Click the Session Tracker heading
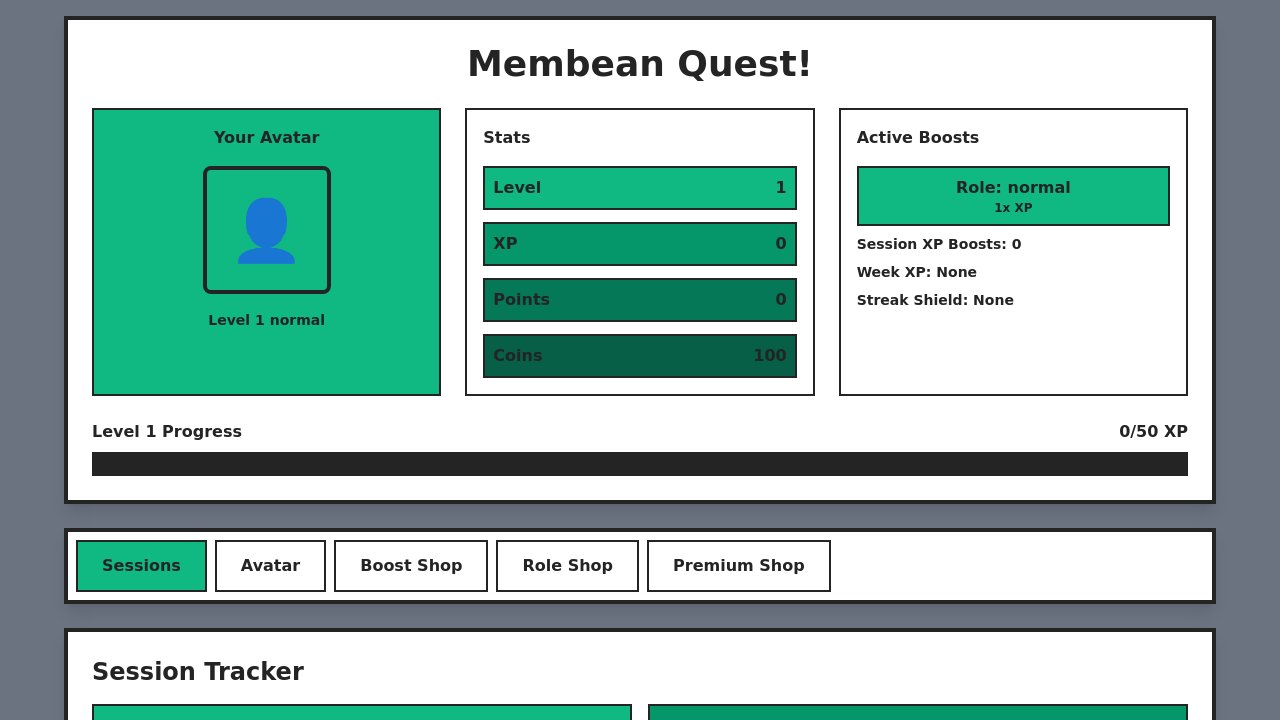The image size is (1280, 720). (x=198, y=672)
